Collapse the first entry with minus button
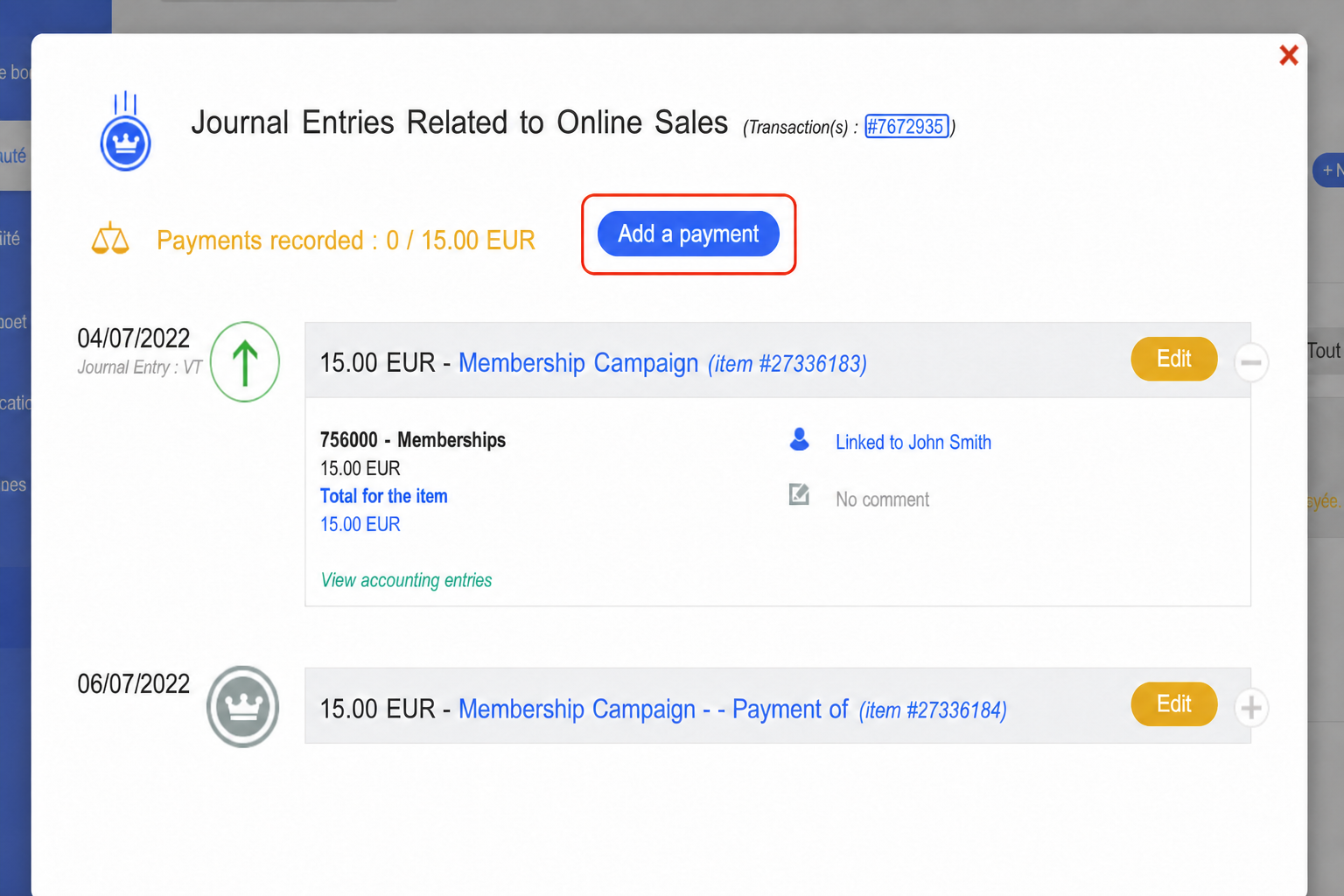The height and width of the screenshot is (896, 1344). [x=1251, y=362]
